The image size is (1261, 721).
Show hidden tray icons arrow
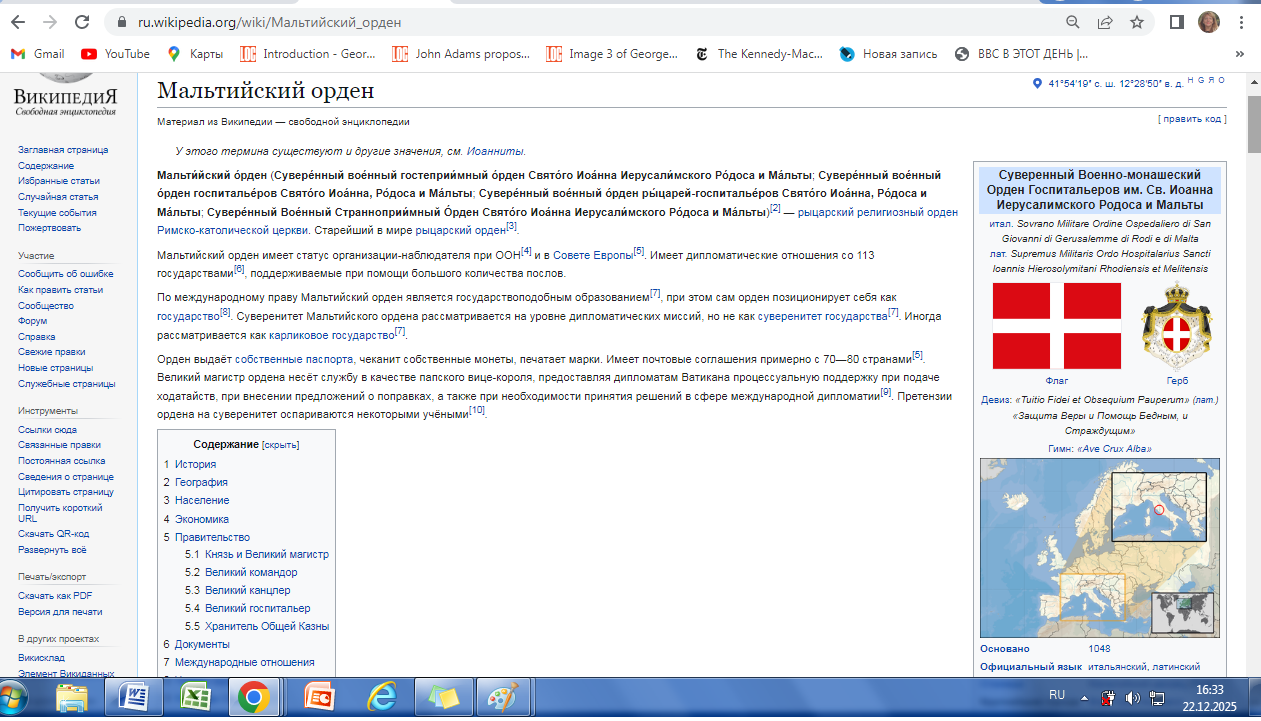click(x=1084, y=697)
